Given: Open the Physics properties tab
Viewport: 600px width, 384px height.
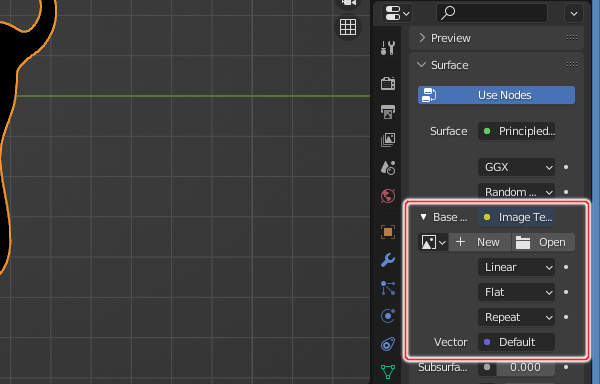Looking at the screenshot, I should pos(388,316).
